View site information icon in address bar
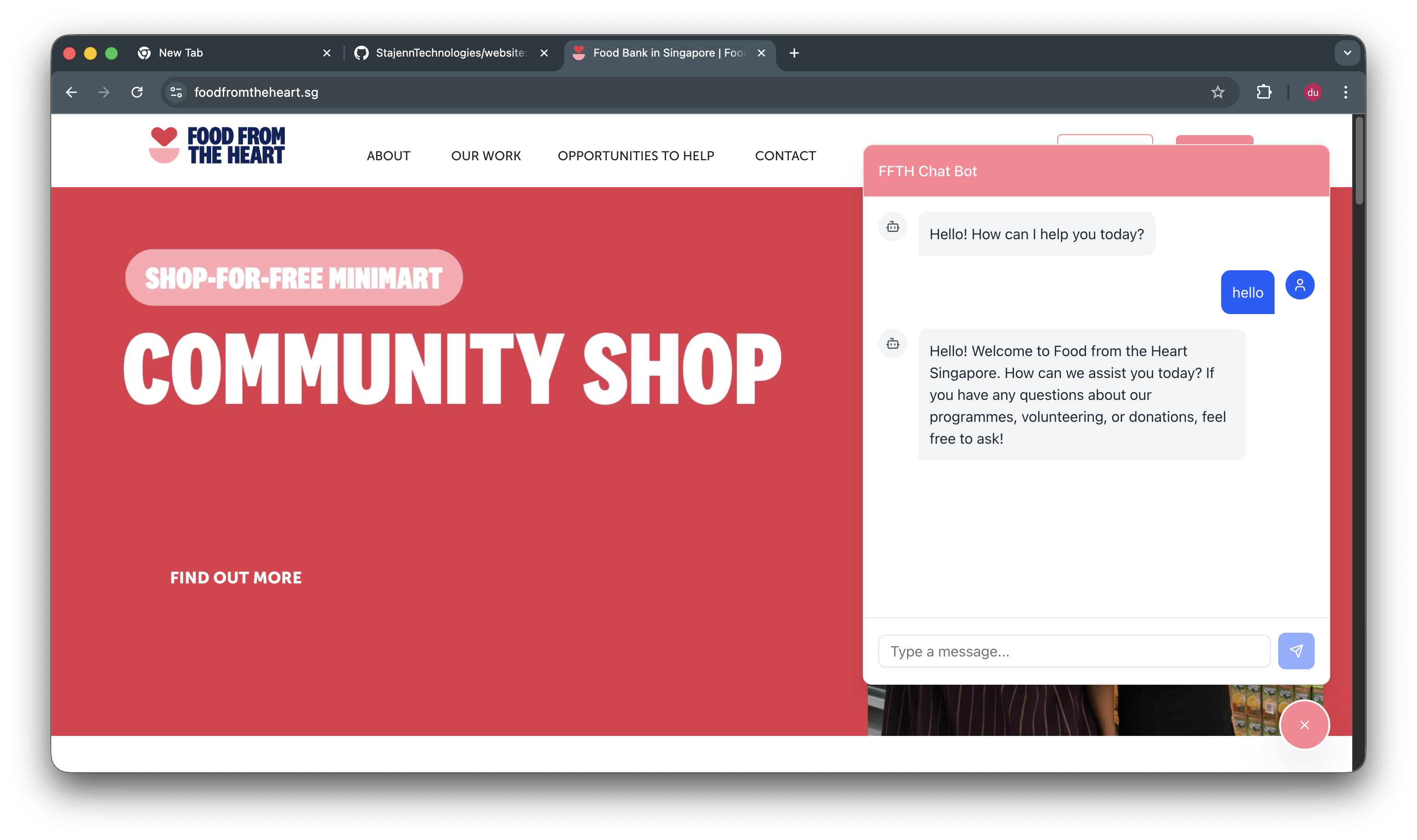1417x840 pixels. click(176, 92)
